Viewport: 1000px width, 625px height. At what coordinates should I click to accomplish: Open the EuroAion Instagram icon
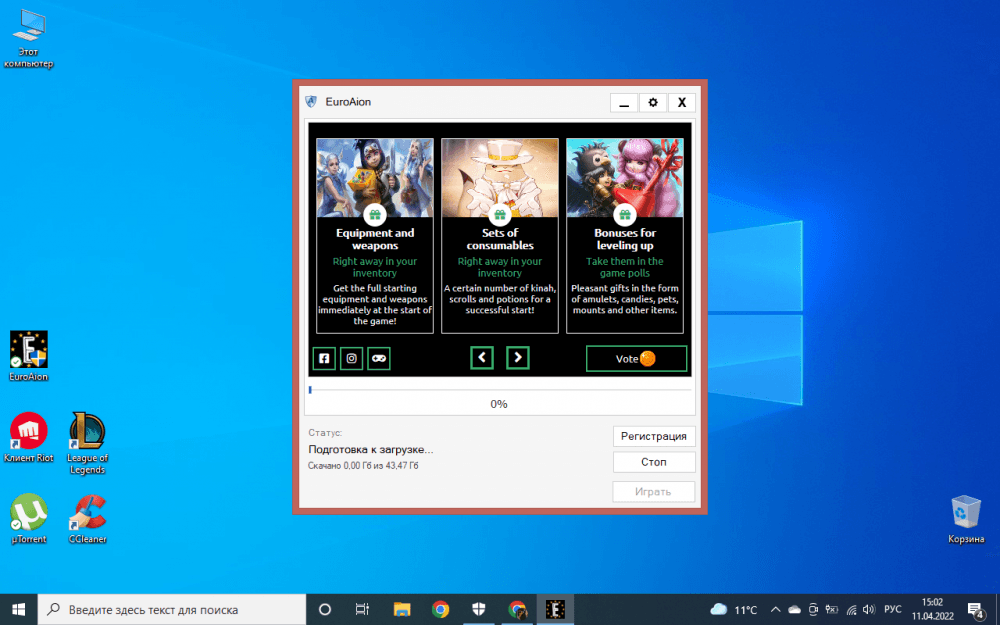[351, 358]
